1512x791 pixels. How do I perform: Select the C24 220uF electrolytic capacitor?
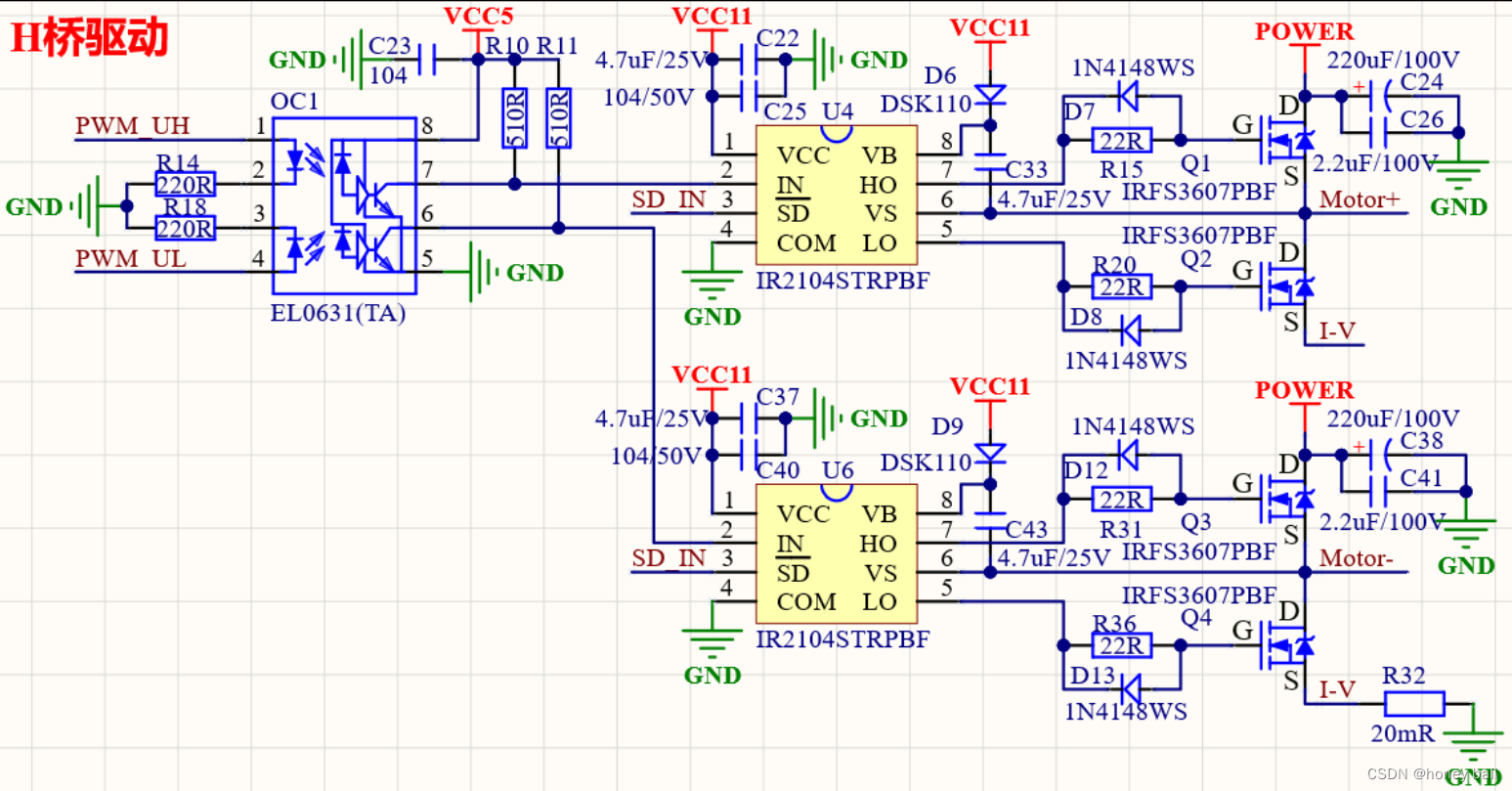pyautogui.click(x=1381, y=96)
